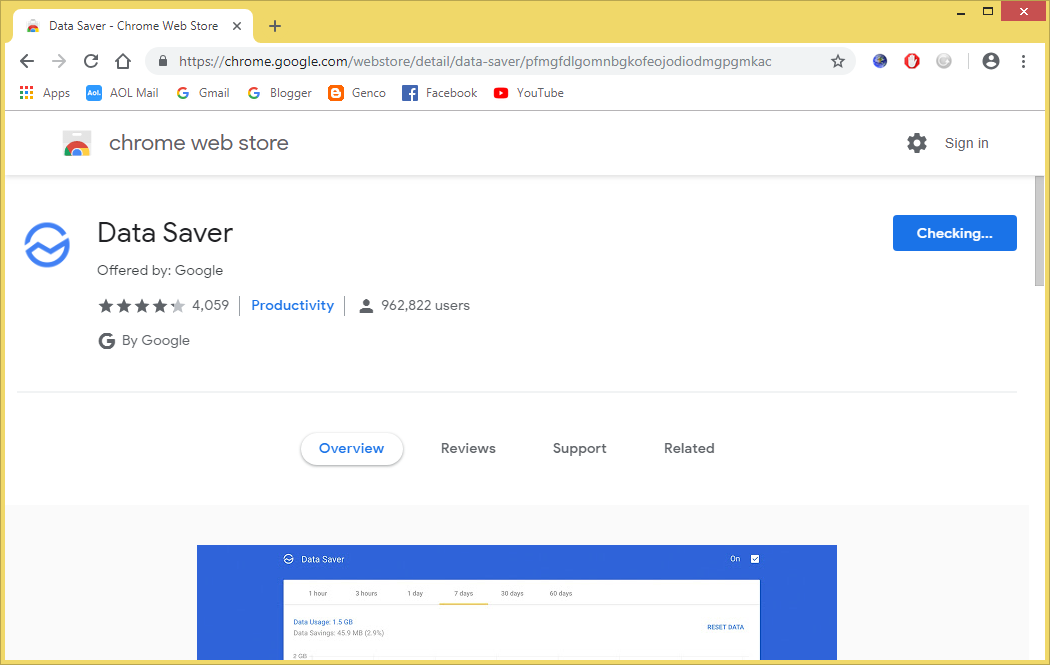Viewport: 1050px width, 665px height.
Task: Click the blue Checking... button
Action: (x=954, y=232)
